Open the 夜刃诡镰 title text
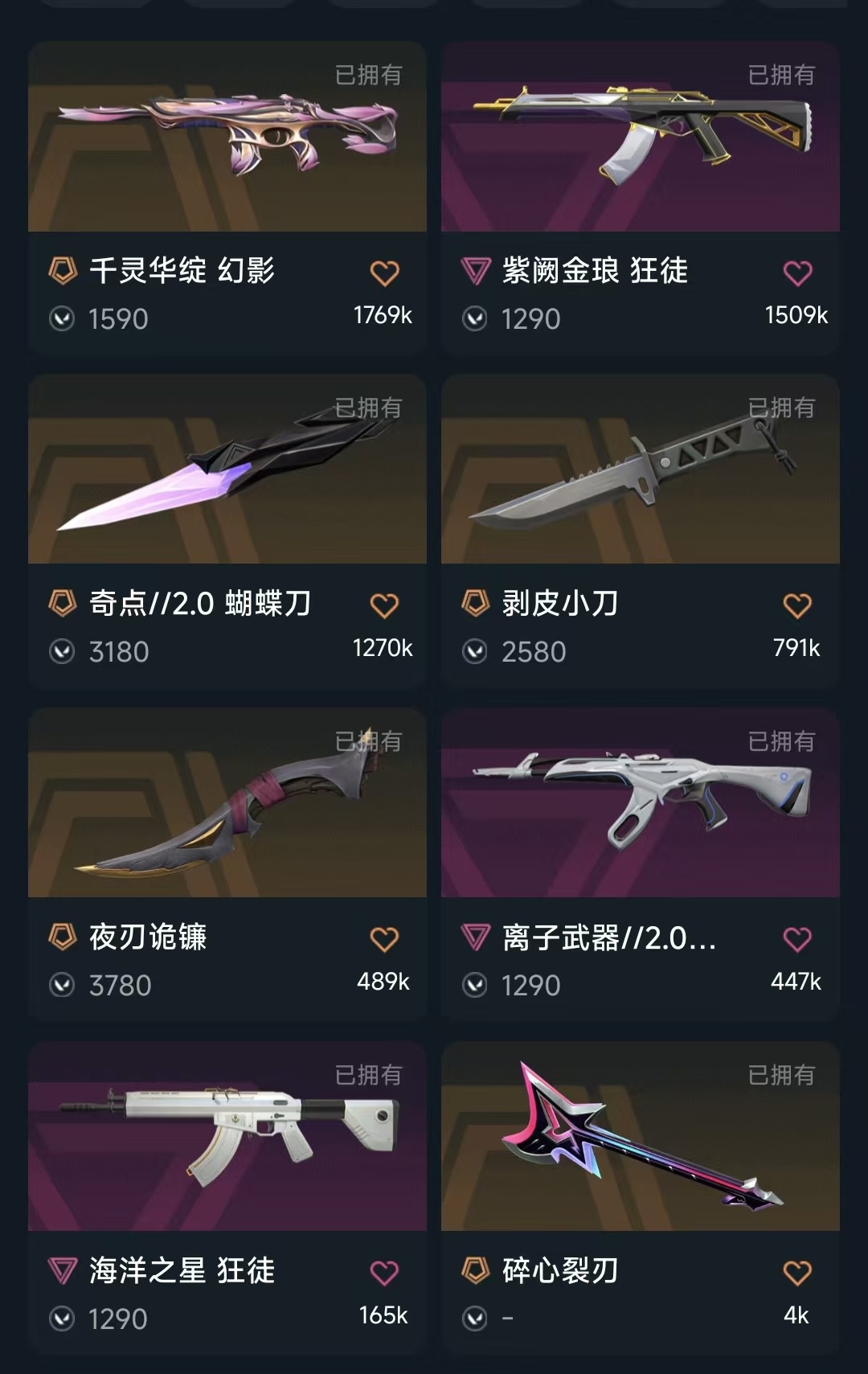This screenshot has height=1374, width=868. coord(148,937)
